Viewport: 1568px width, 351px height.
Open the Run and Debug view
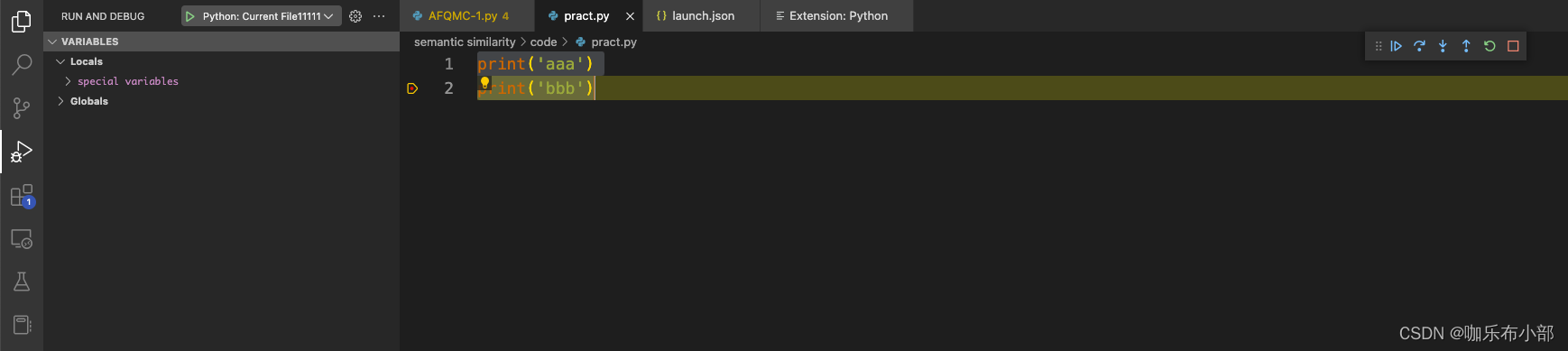[x=22, y=152]
